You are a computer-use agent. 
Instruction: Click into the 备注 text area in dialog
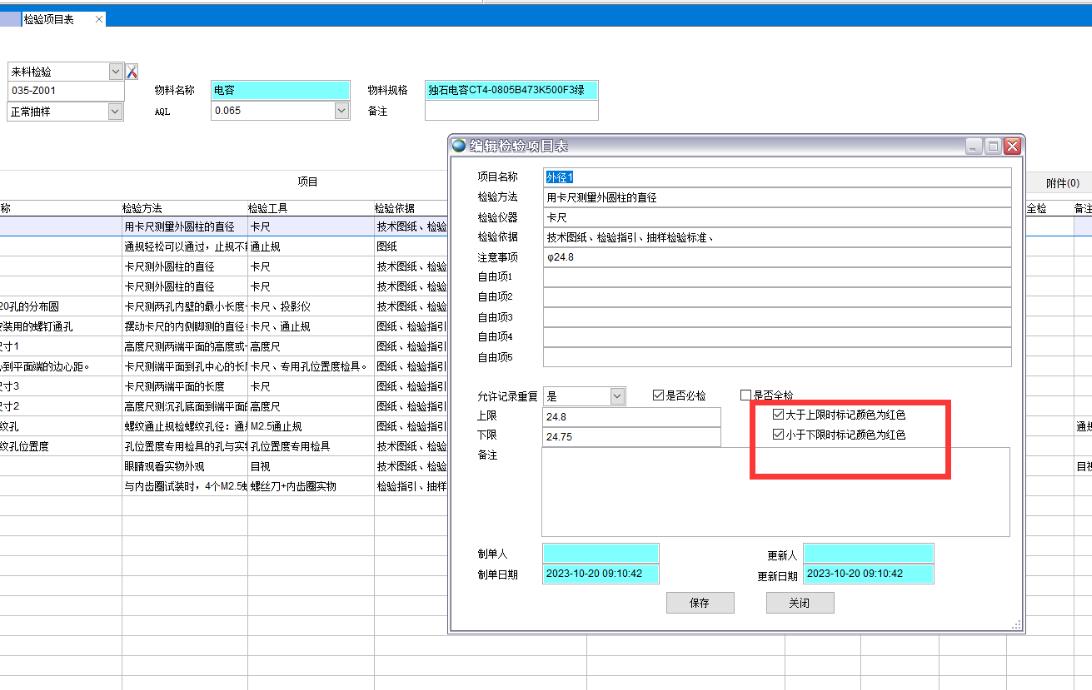[x=775, y=492]
